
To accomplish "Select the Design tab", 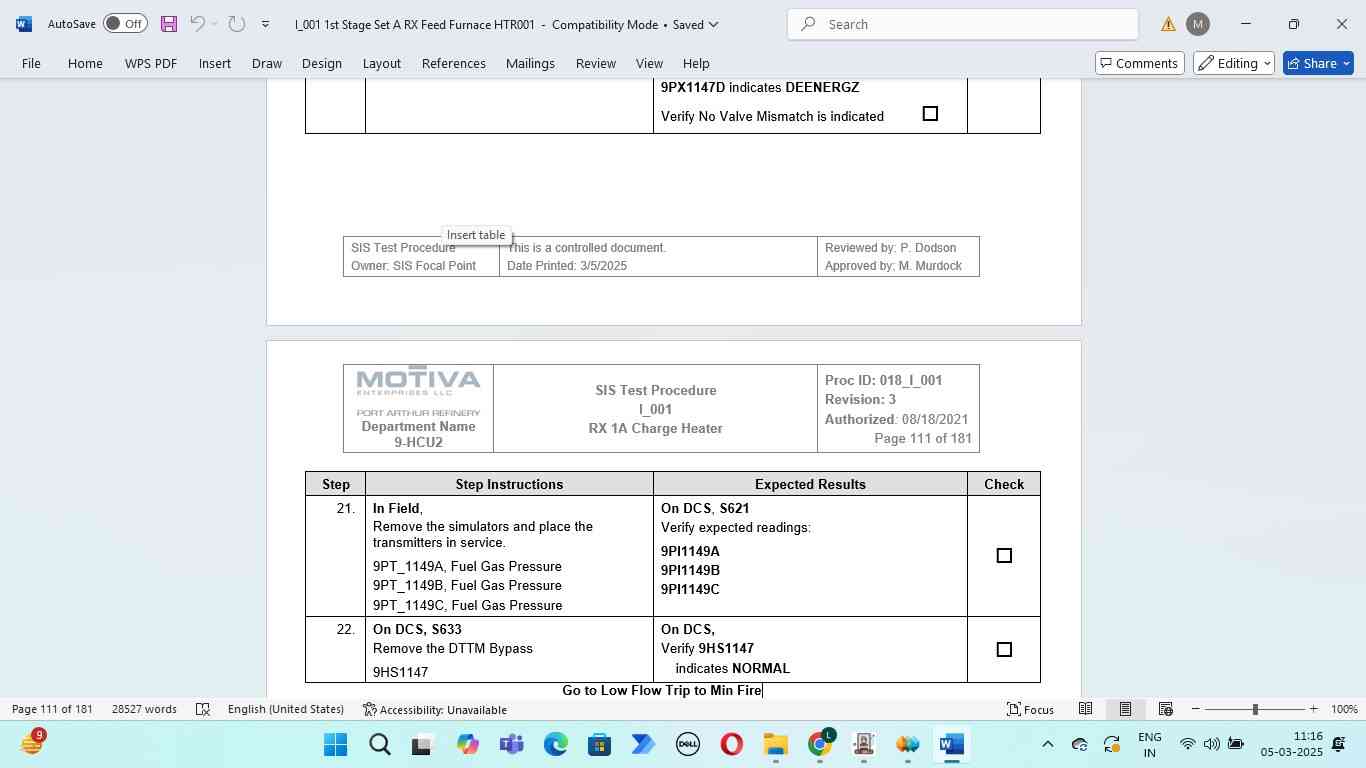I will point(322,63).
